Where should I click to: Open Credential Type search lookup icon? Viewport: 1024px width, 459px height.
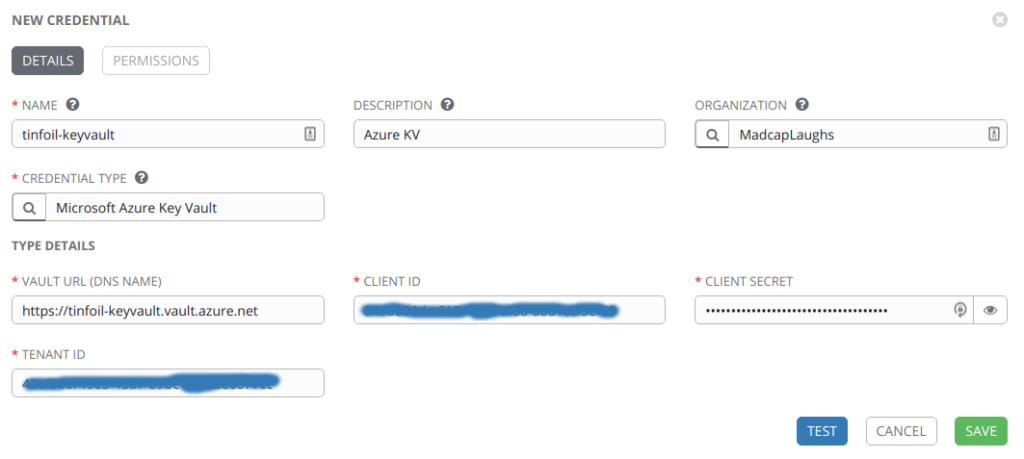coord(29,207)
